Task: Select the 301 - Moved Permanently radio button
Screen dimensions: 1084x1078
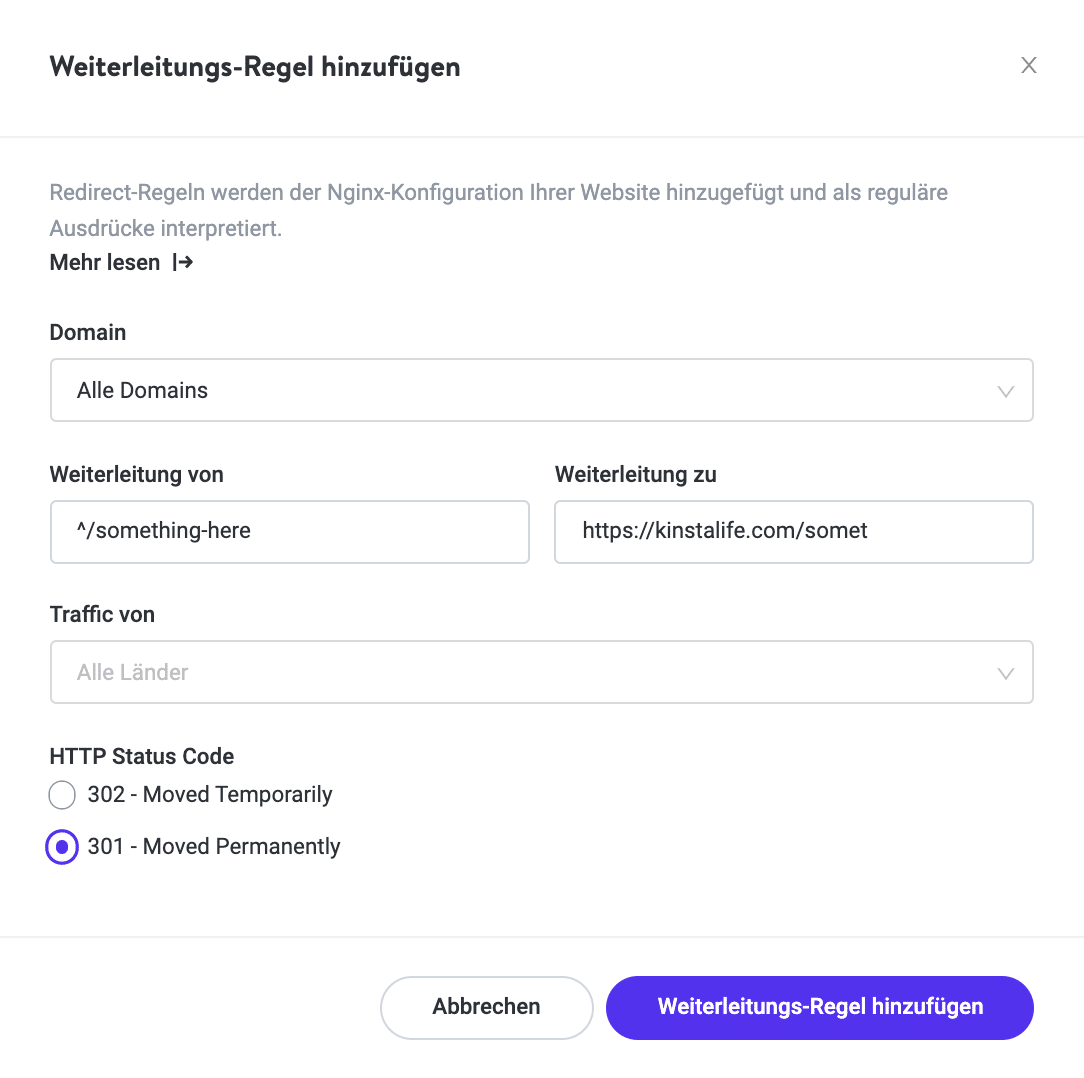Action: [62, 847]
